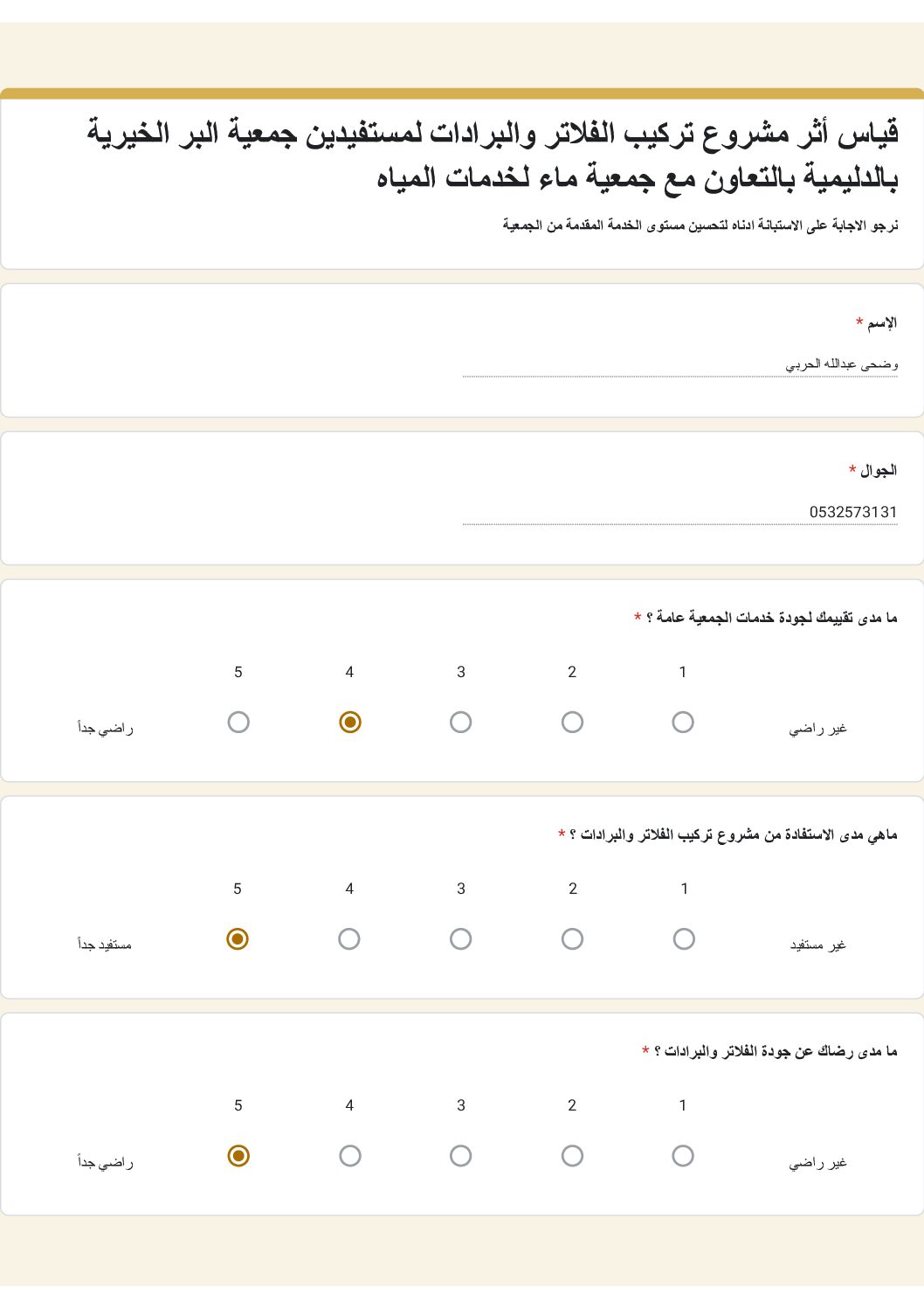The height and width of the screenshot is (1308, 924).
Task: Click the form description line under the title
Action: (700, 226)
